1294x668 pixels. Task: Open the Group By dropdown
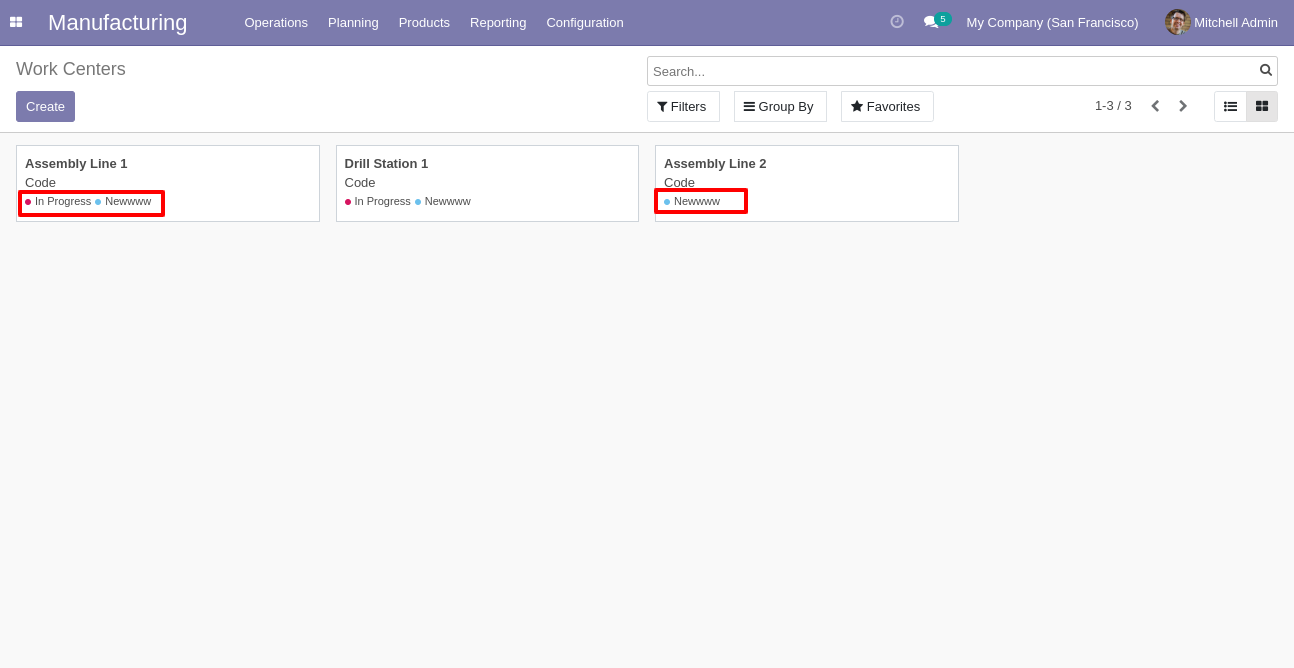pyautogui.click(x=780, y=106)
